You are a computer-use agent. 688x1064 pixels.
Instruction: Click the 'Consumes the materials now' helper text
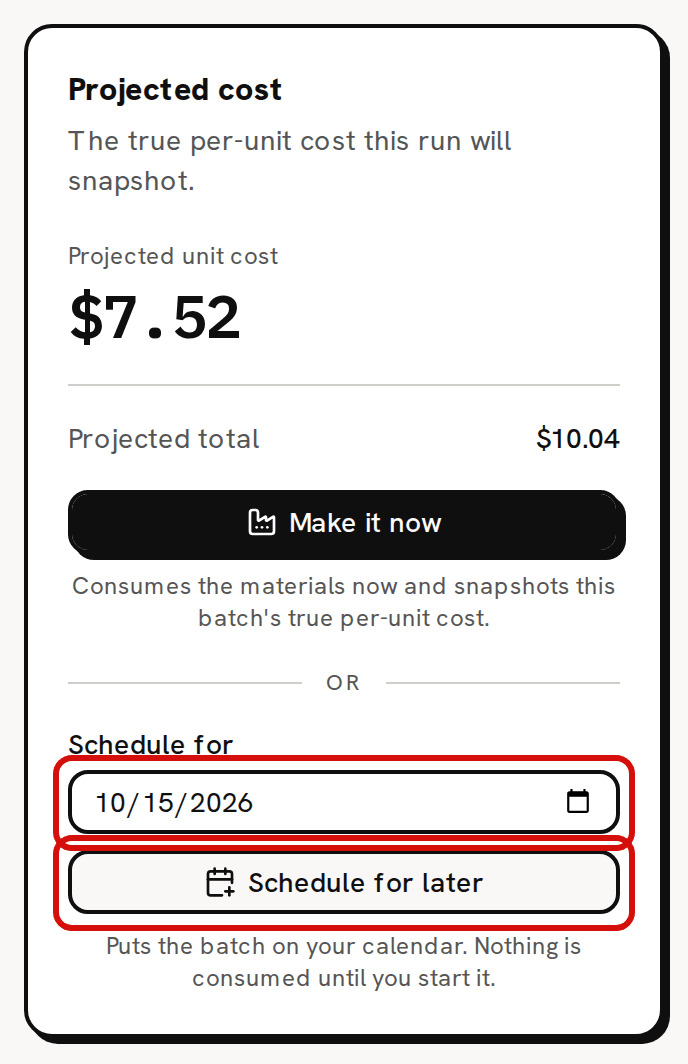pyautogui.click(x=344, y=602)
